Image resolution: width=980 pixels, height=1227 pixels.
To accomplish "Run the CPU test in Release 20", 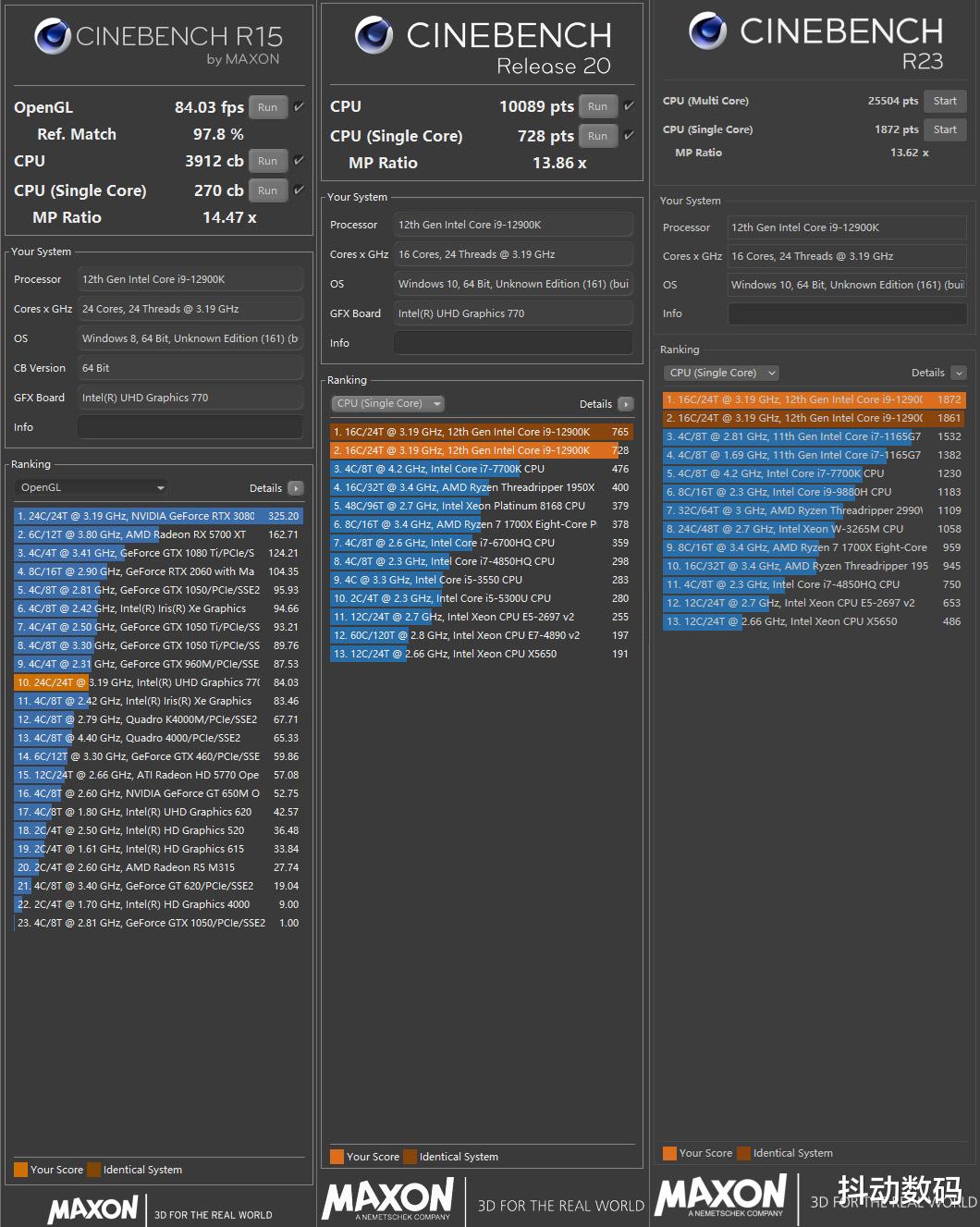I will point(598,106).
